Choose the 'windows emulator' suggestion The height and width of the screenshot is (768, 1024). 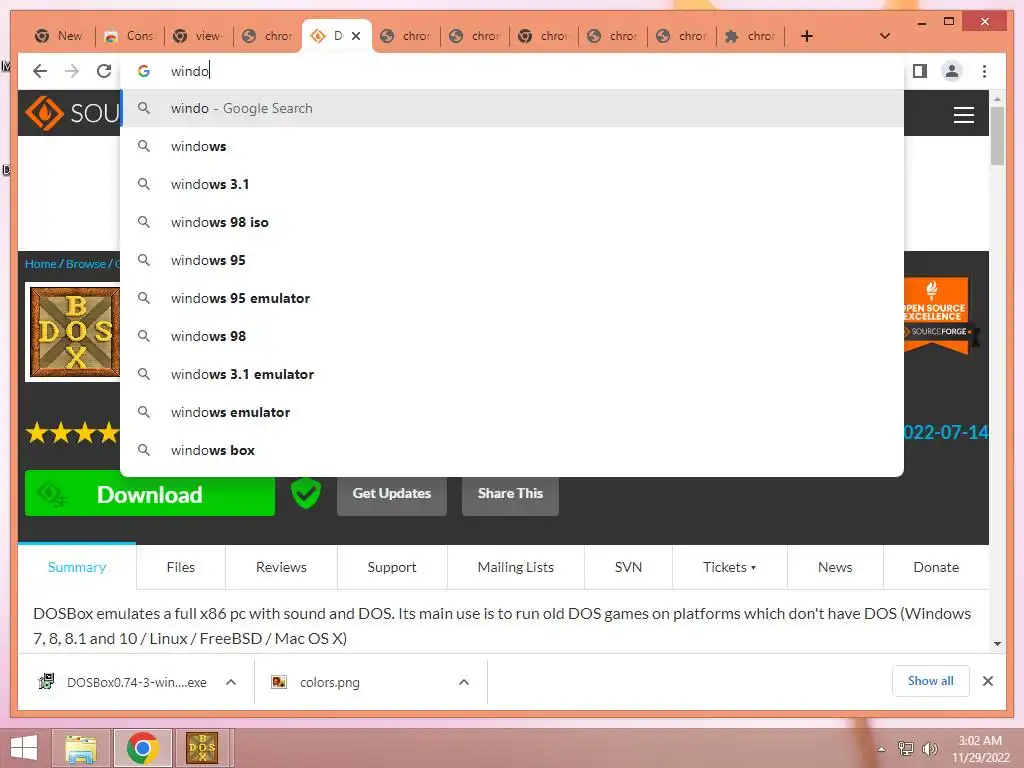pos(512,412)
